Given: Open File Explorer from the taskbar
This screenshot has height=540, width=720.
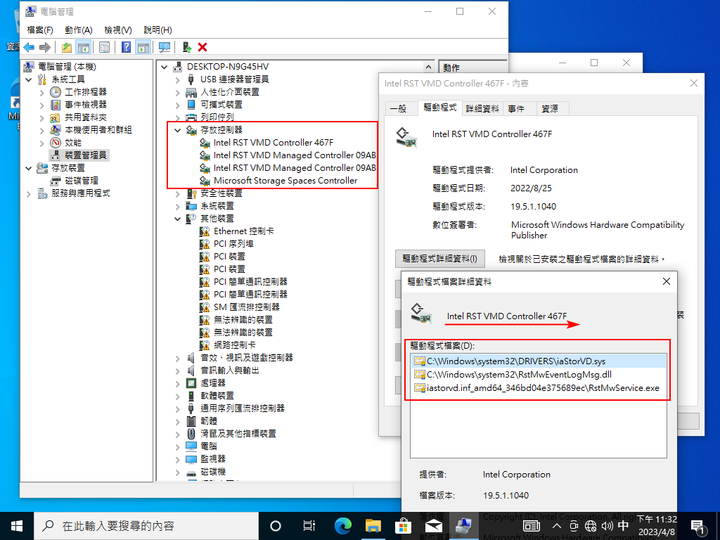Looking at the screenshot, I should click(373, 526).
